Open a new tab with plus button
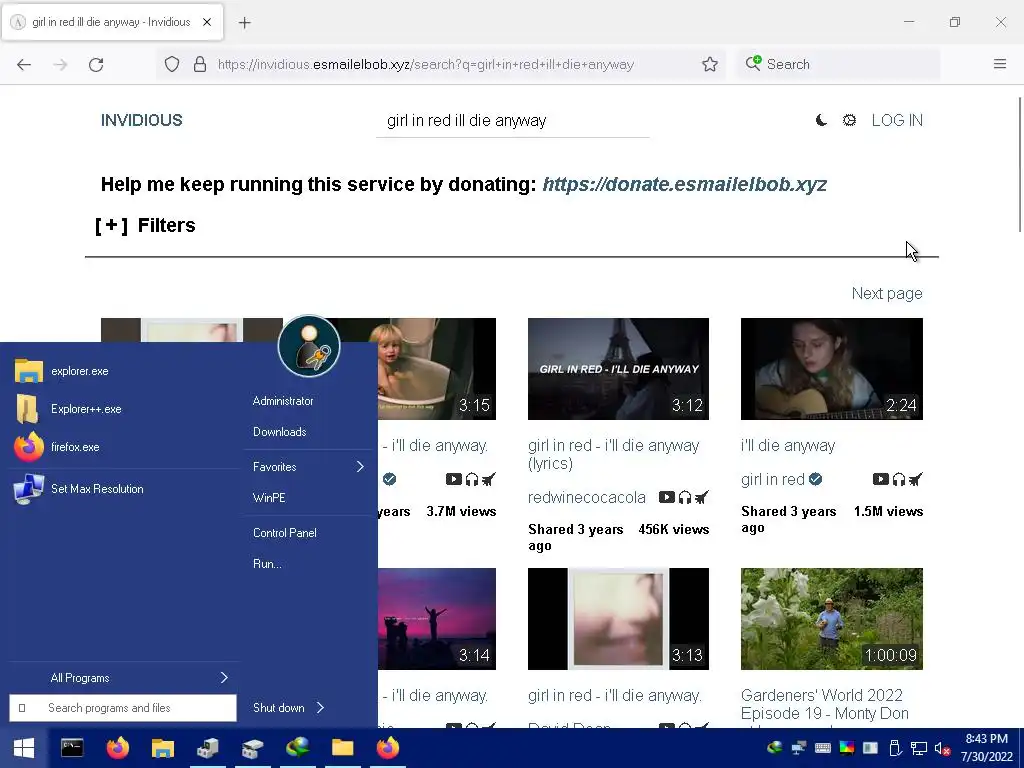This screenshot has height=768, width=1024. 245,23
